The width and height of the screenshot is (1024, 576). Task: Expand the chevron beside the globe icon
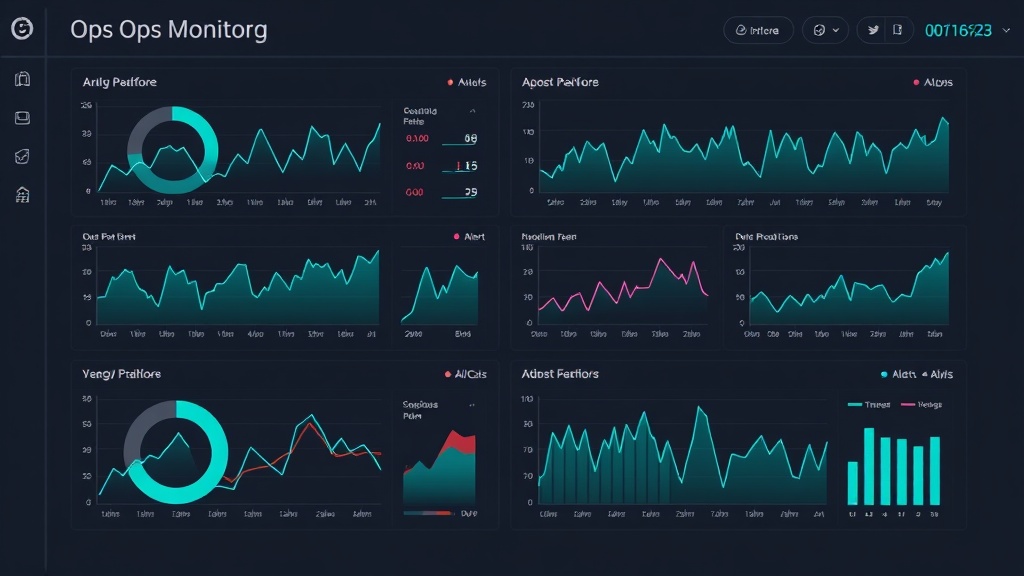(836, 30)
